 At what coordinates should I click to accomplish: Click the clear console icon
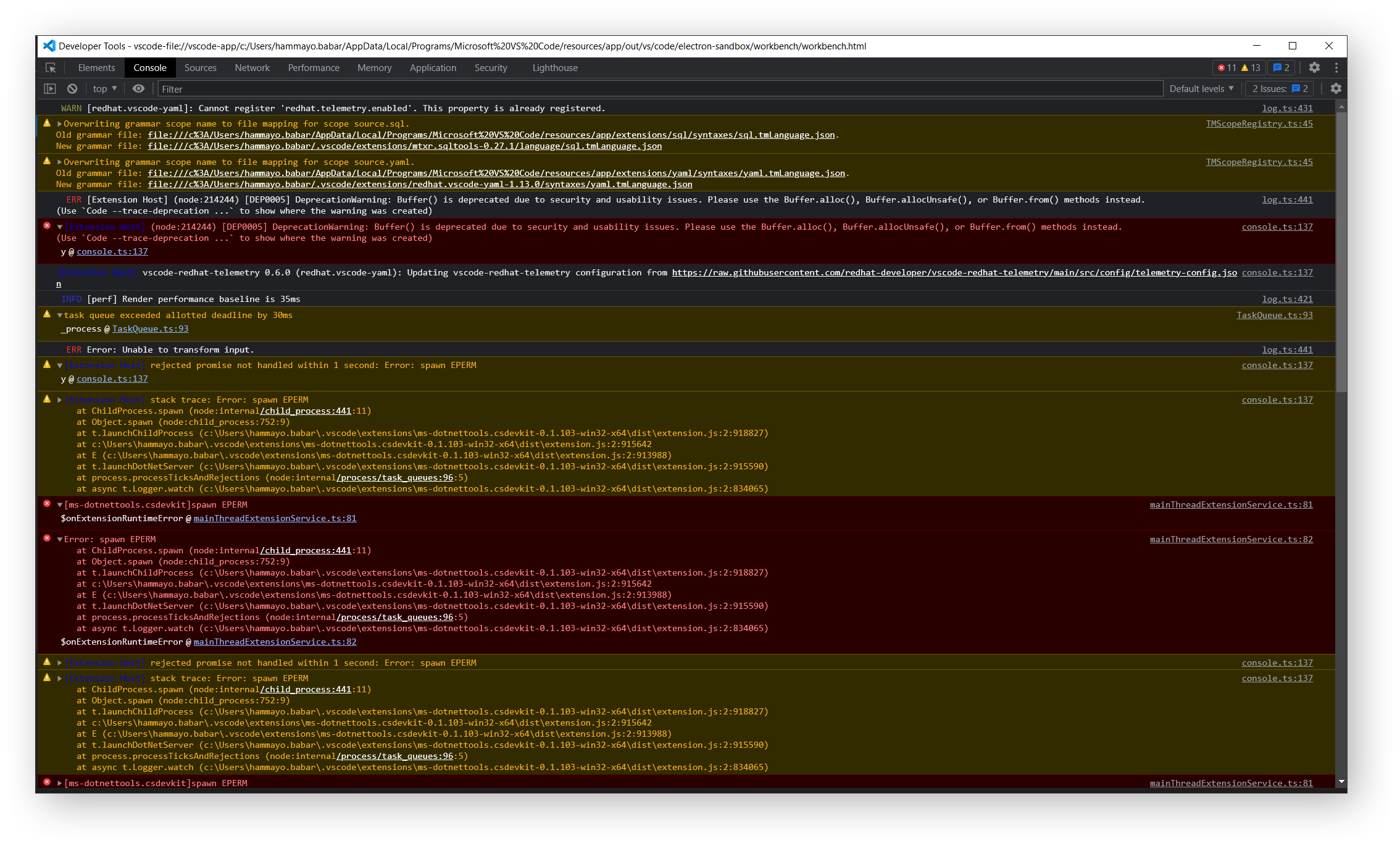coord(72,88)
